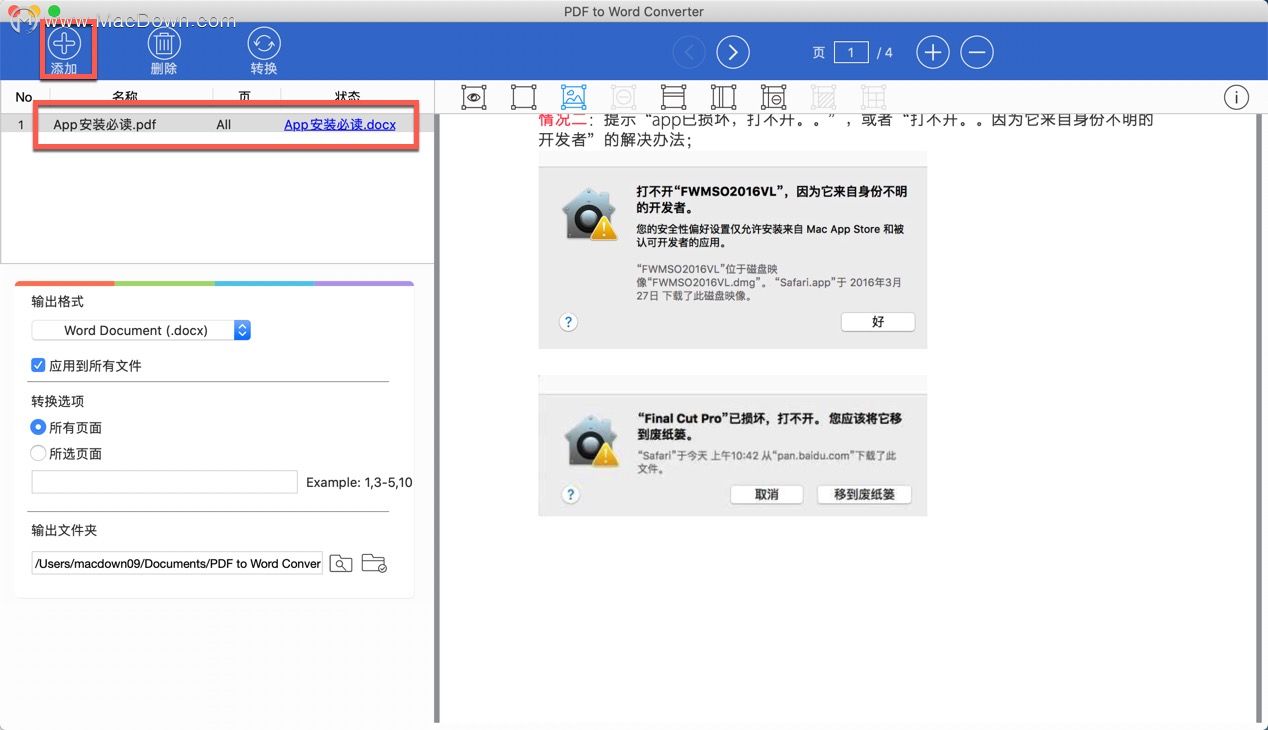Screen dimensions: 1268x730
Task: Click the page range input field
Action: point(165,482)
